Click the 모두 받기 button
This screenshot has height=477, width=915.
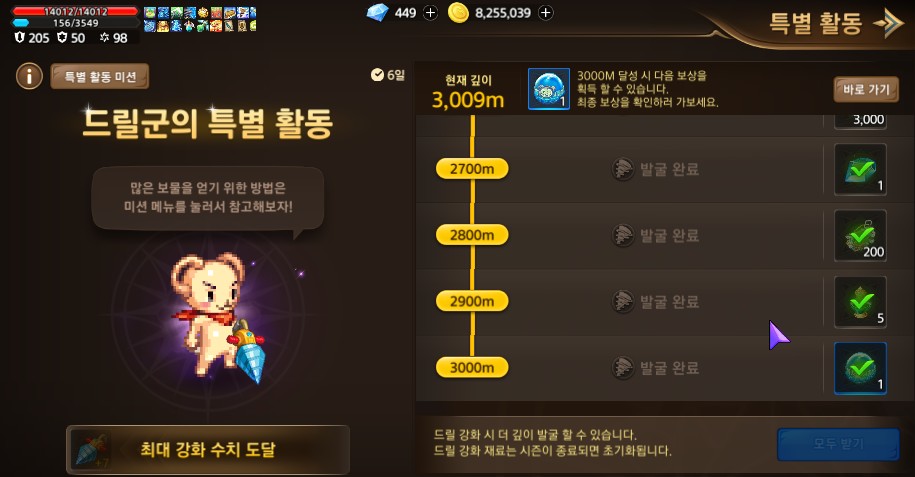tap(838, 444)
